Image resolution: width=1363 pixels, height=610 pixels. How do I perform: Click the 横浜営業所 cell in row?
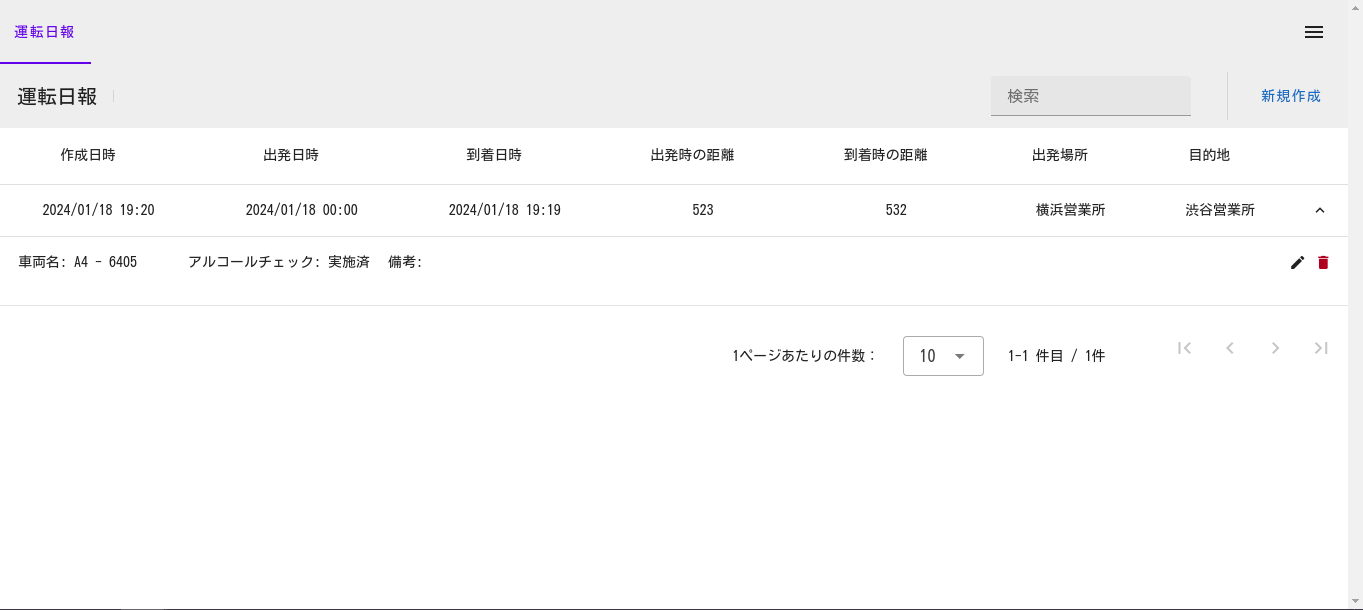tap(1070, 210)
